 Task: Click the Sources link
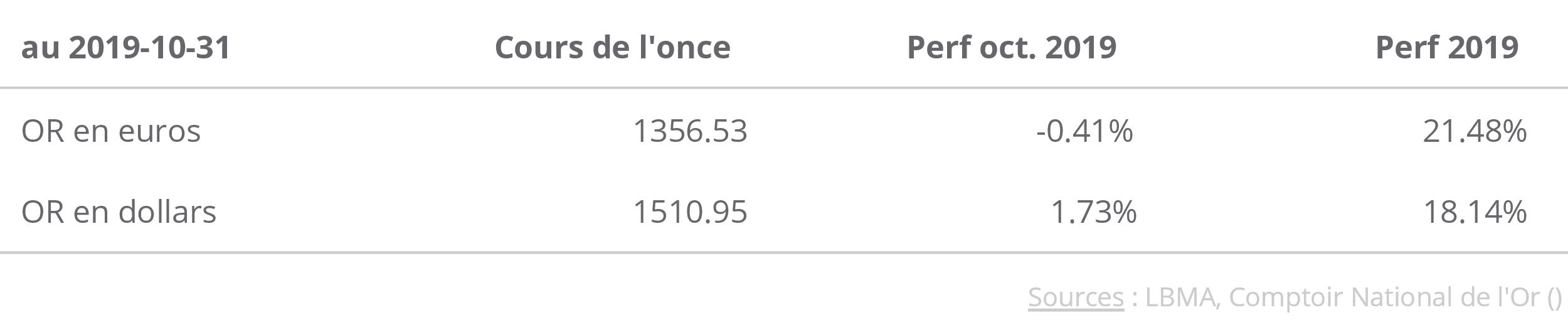click(x=1075, y=297)
